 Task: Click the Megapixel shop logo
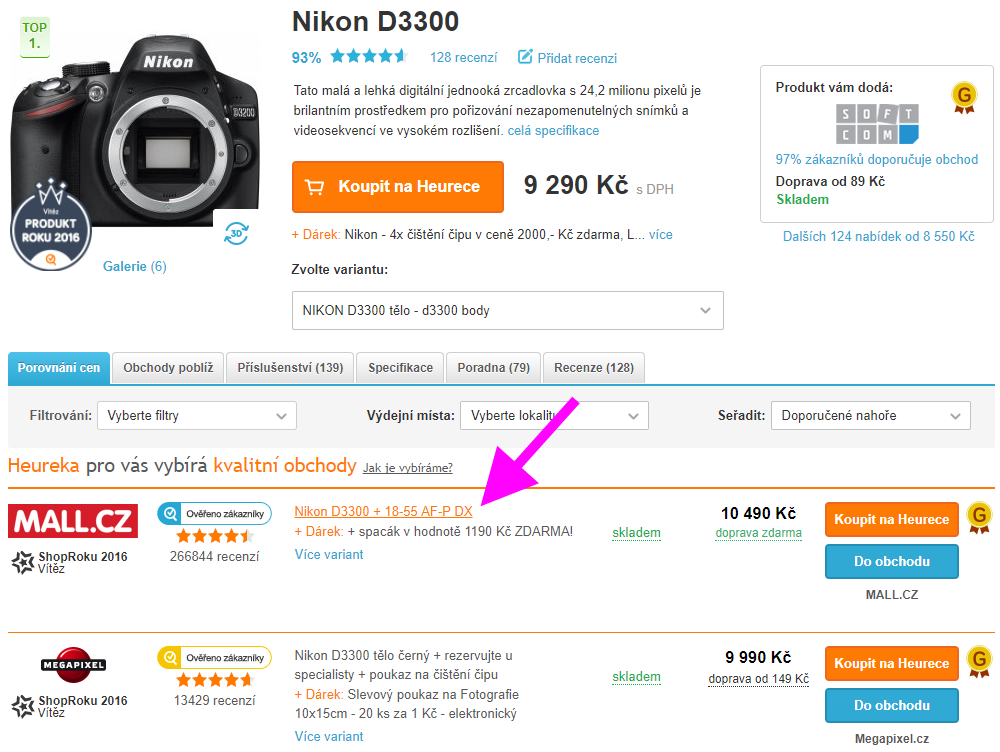pos(73,665)
